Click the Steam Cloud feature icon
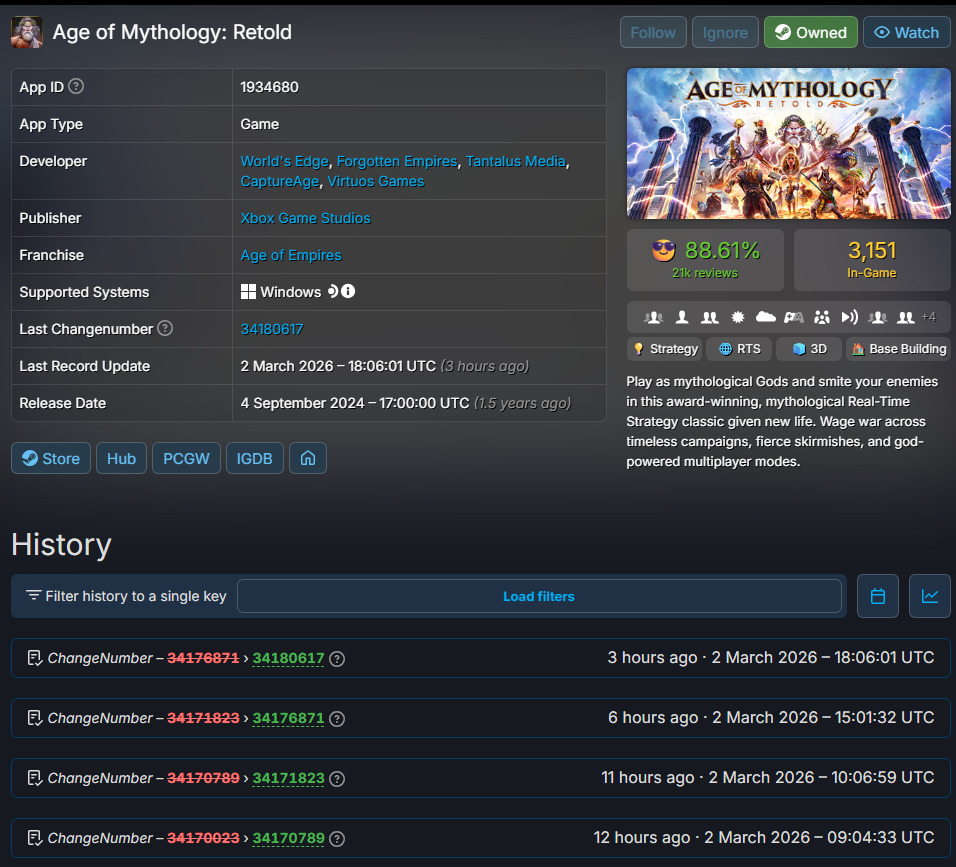The width and height of the screenshot is (956, 867). point(766,317)
